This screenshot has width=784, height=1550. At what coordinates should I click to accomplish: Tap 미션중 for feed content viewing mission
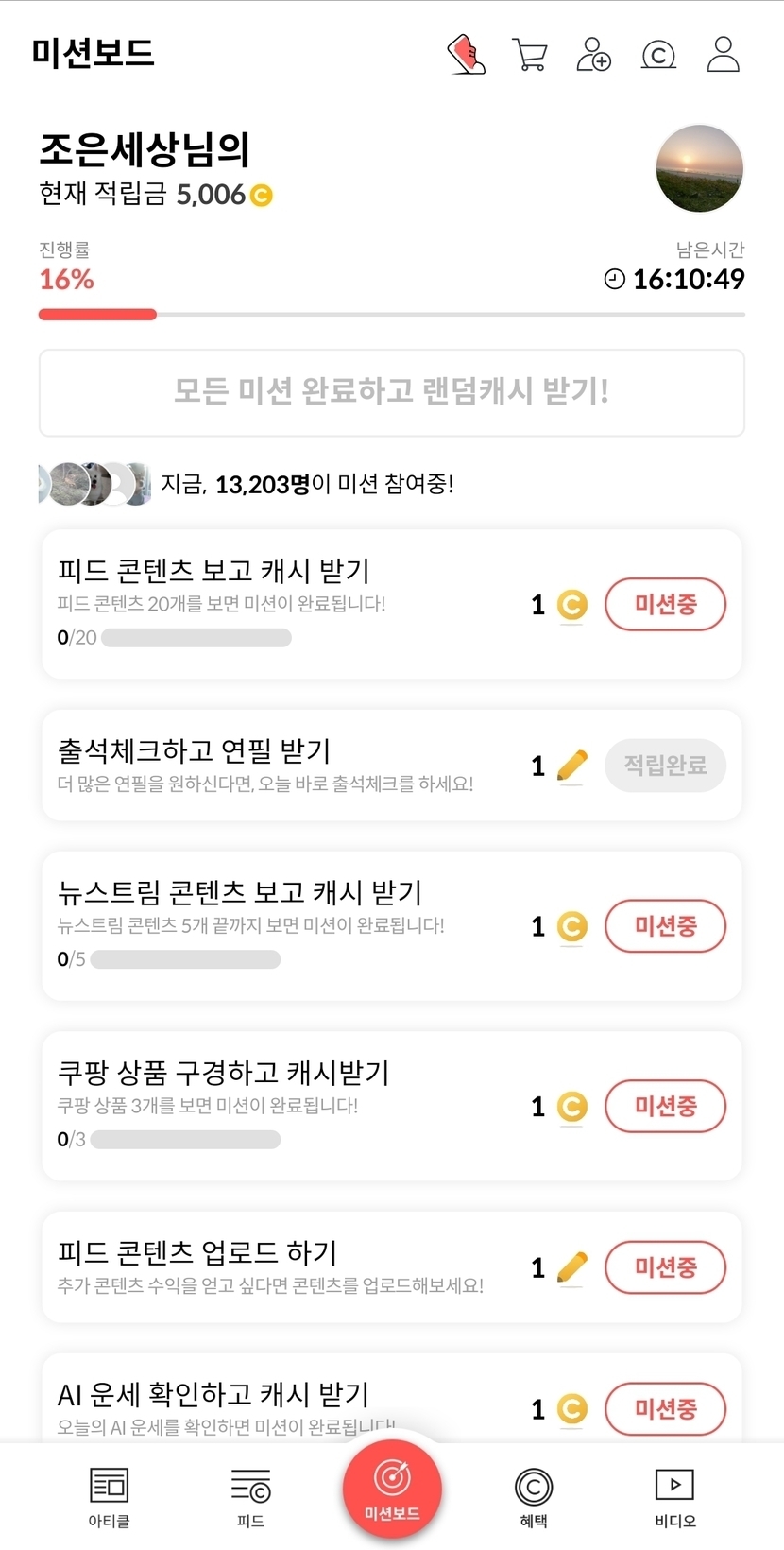(665, 605)
